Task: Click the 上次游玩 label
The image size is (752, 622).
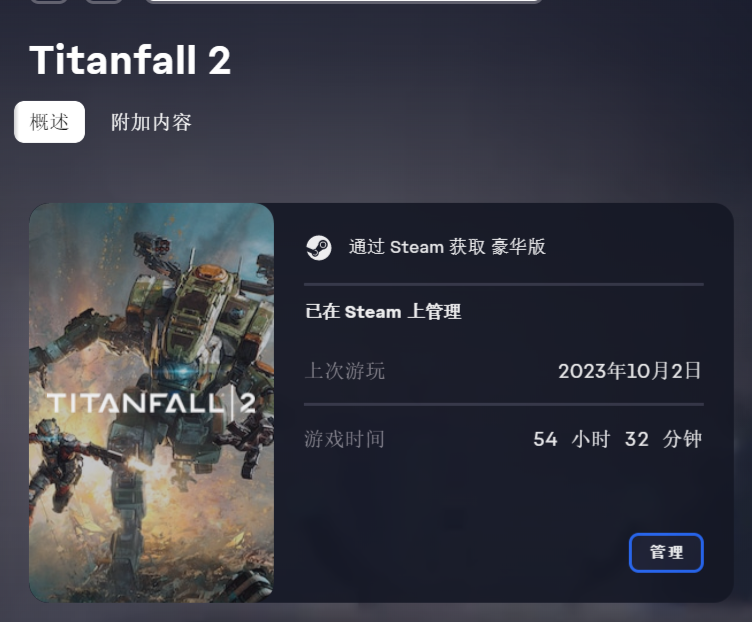Action: (345, 372)
